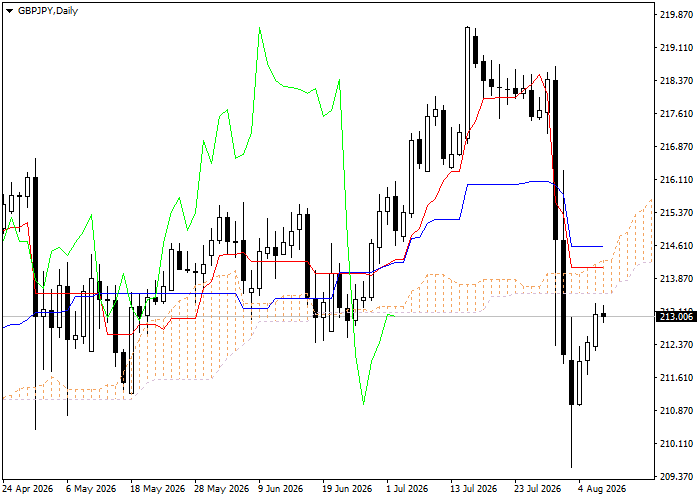Click the 28 May 2026 date label
The image size is (700, 500).
(221, 489)
